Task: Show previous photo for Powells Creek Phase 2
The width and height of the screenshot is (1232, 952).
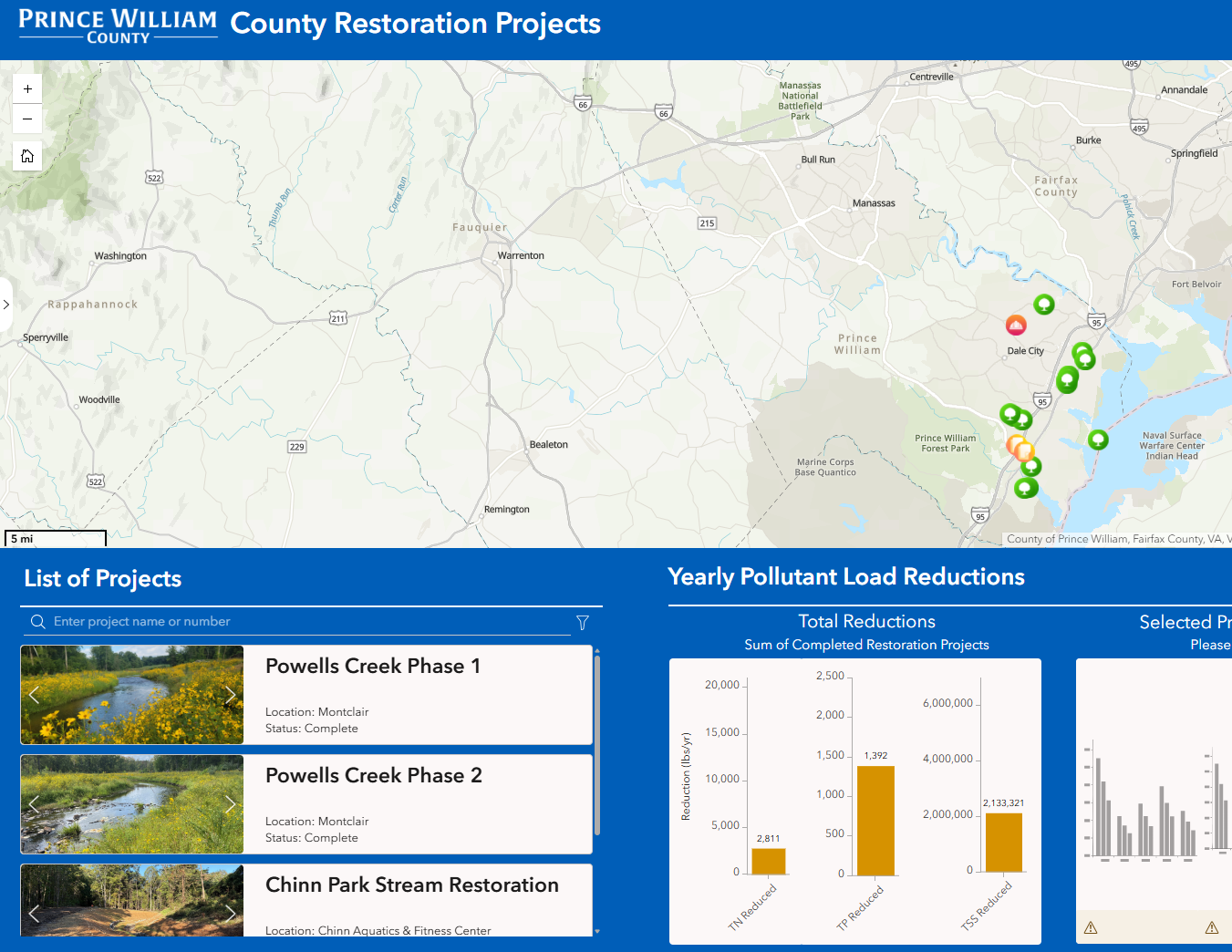Action: click(34, 804)
